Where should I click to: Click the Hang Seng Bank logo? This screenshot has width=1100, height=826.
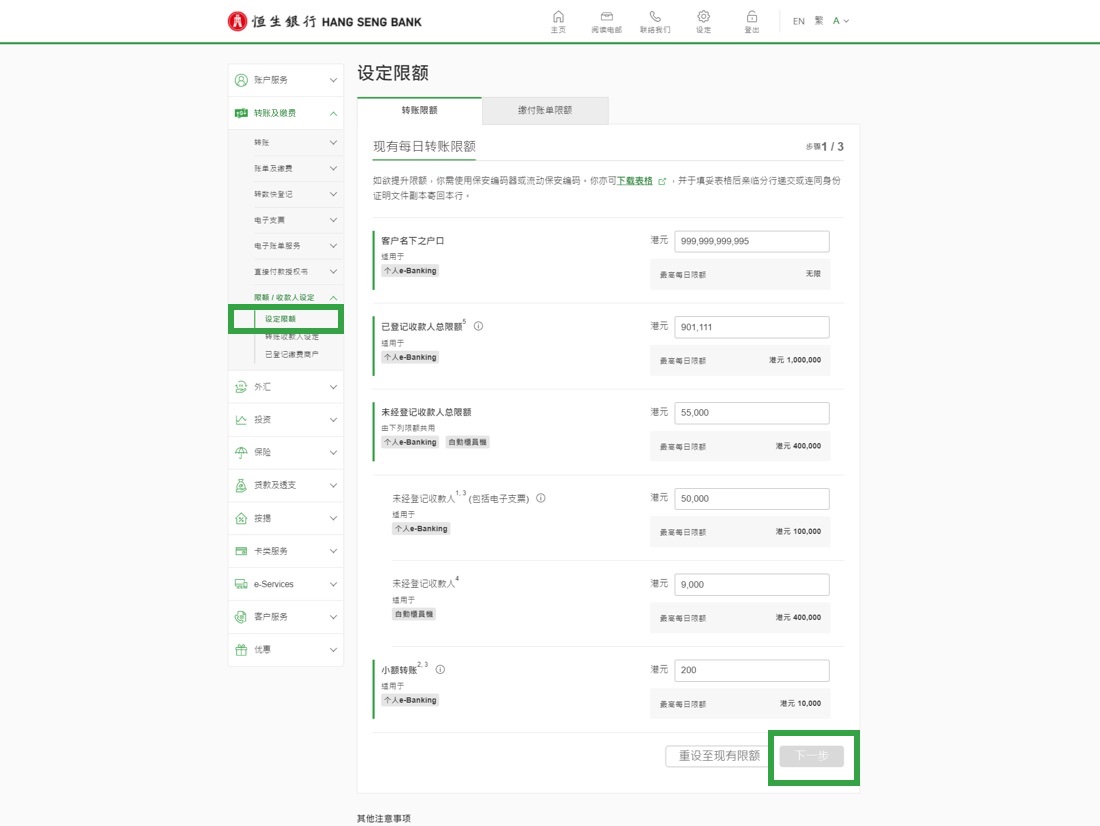[x=324, y=21]
